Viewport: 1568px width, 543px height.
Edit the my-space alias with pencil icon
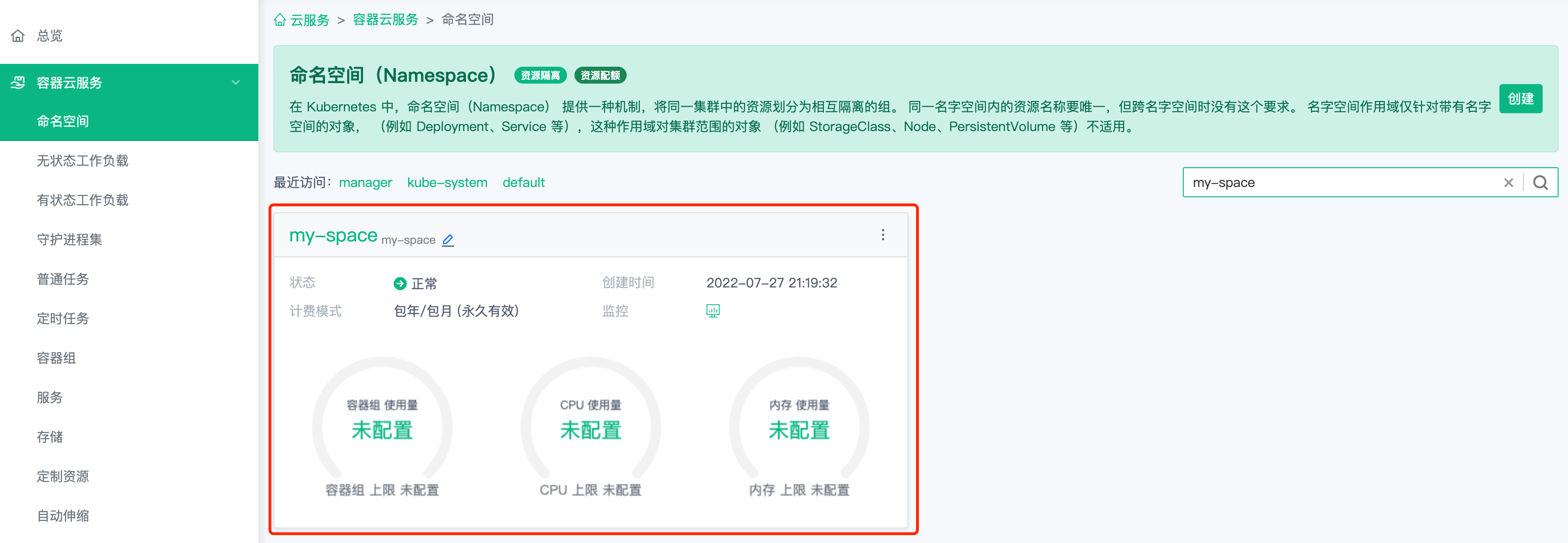coord(448,240)
